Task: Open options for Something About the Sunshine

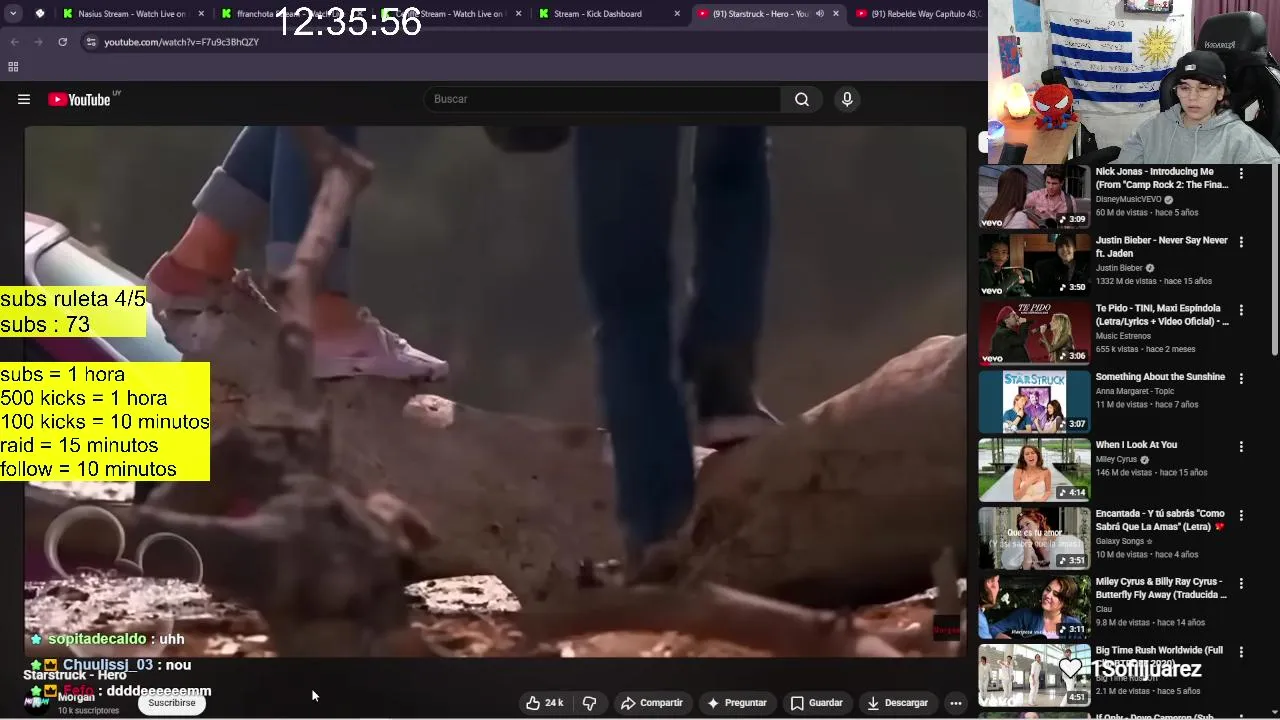Action: point(1241,379)
